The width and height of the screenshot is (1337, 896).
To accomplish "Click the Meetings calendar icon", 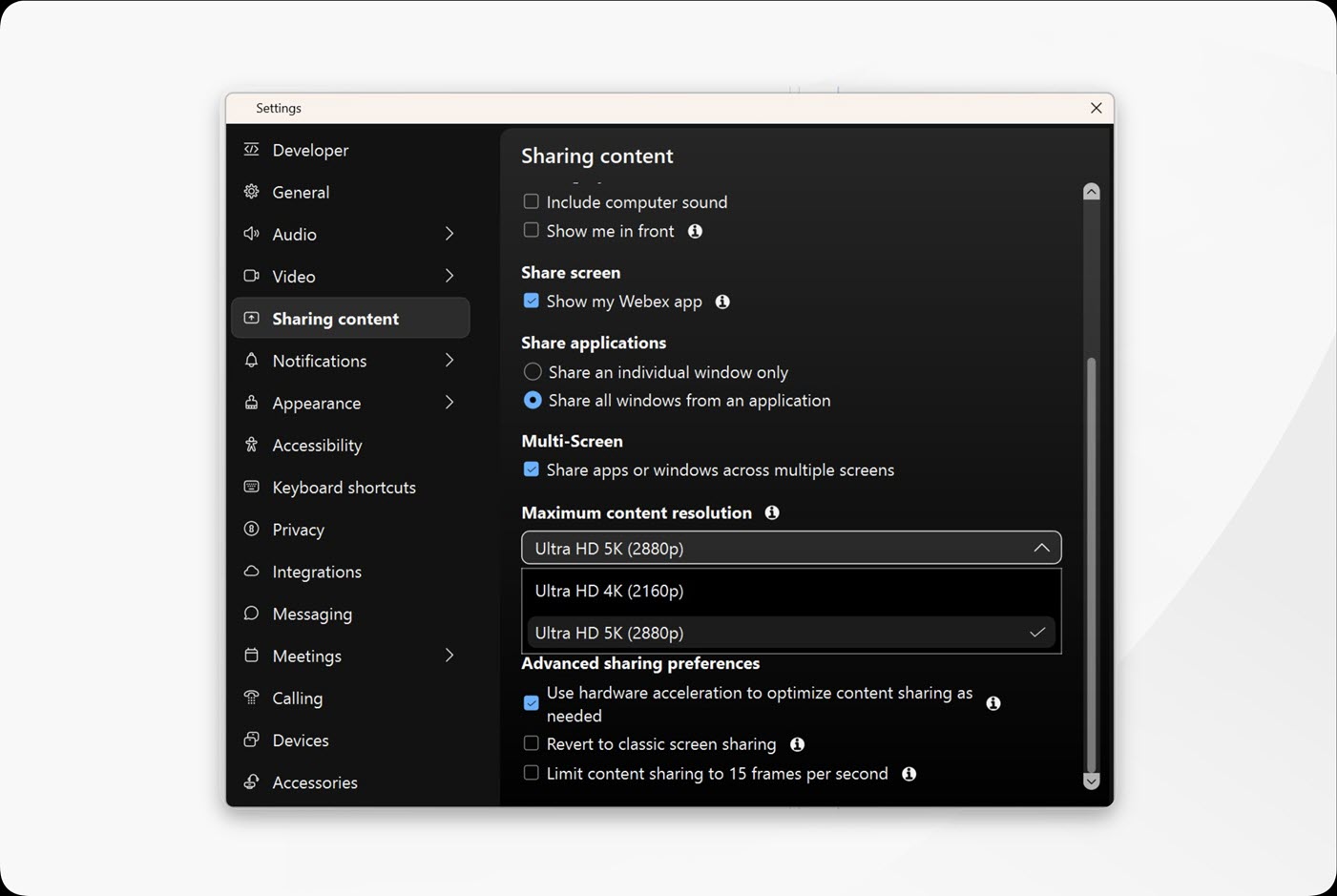I will coord(251,656).
